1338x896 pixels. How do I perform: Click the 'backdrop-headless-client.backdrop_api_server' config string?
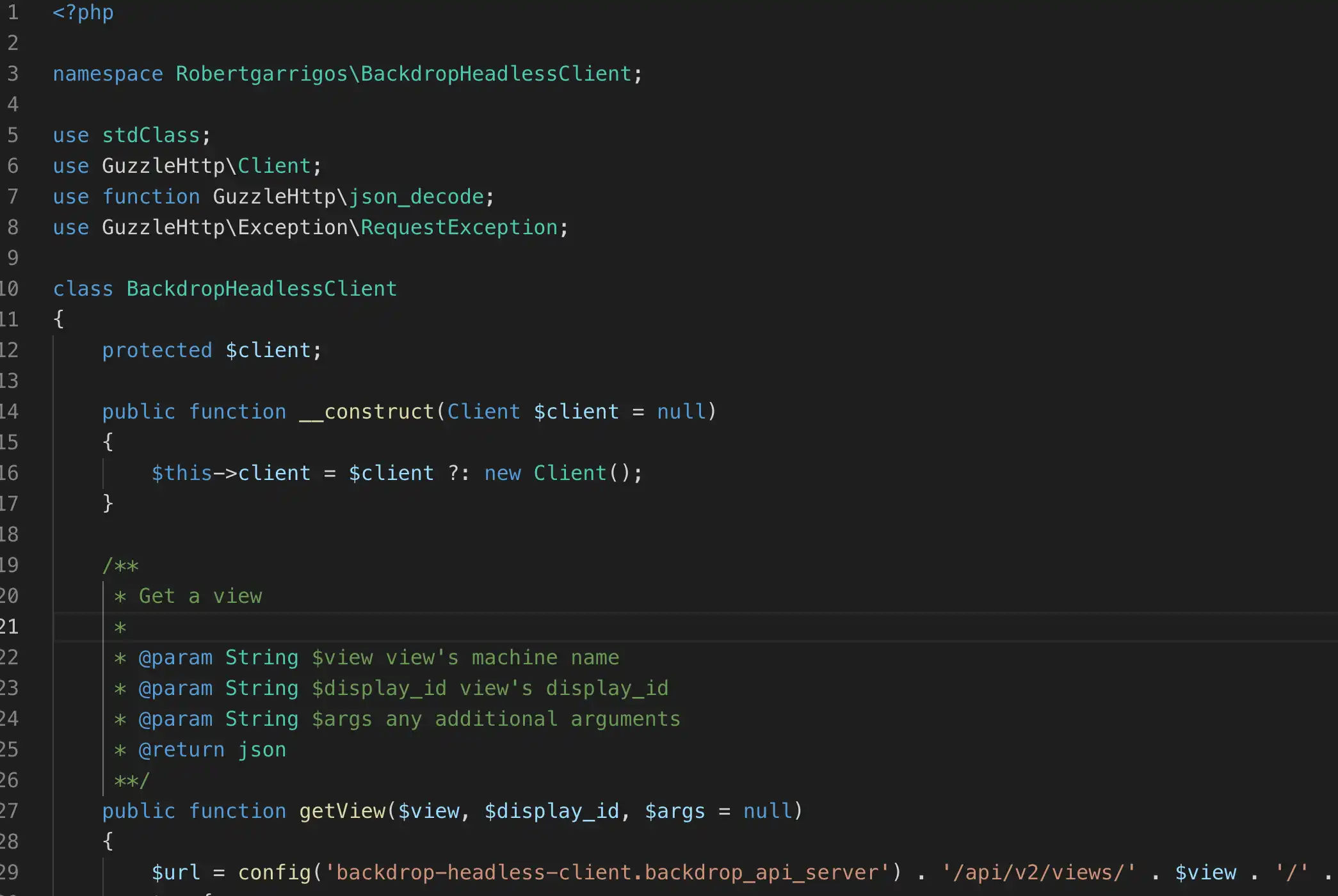607,872
